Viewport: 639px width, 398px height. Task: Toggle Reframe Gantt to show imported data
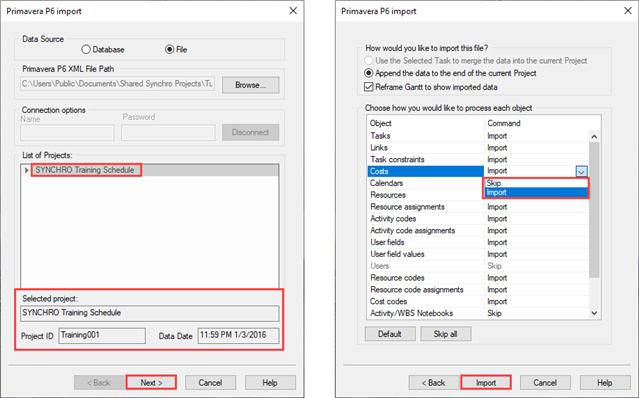[x=368, y=87]
